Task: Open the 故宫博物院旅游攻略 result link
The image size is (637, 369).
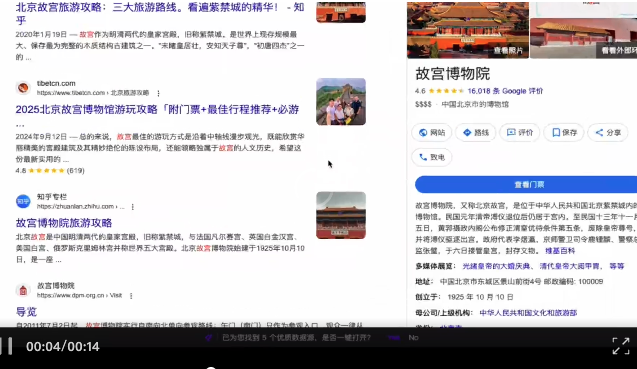Action: coord(64,223)
